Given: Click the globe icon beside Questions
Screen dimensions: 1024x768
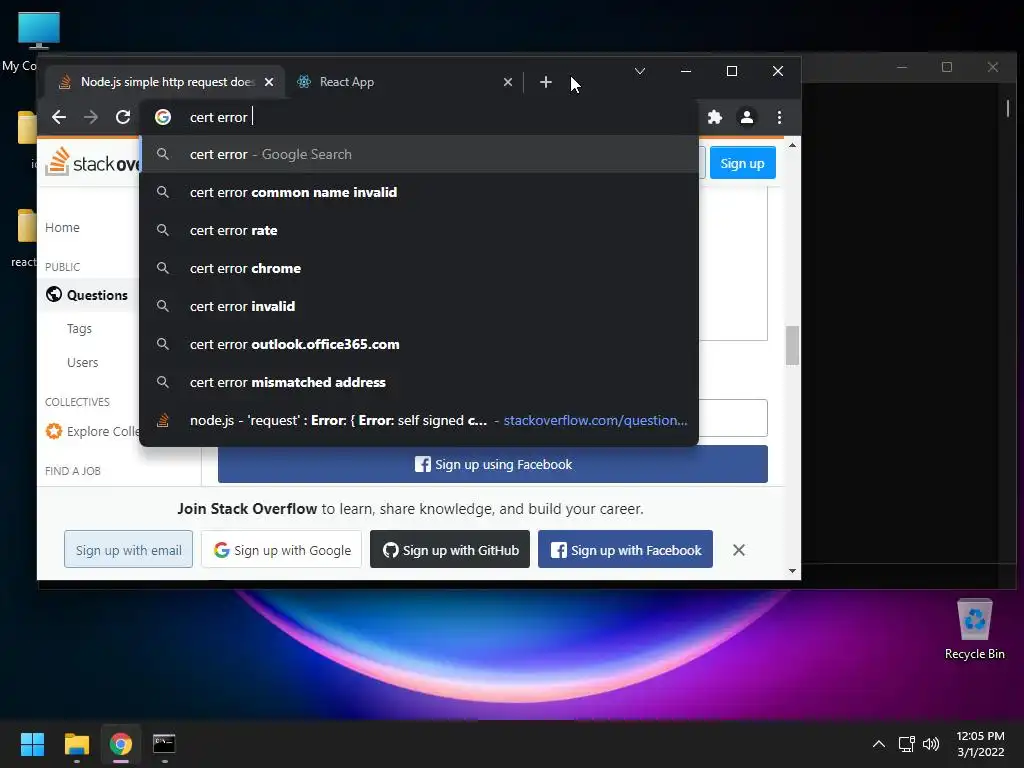Looking at the screenshot, I should (x=54, y=295).
